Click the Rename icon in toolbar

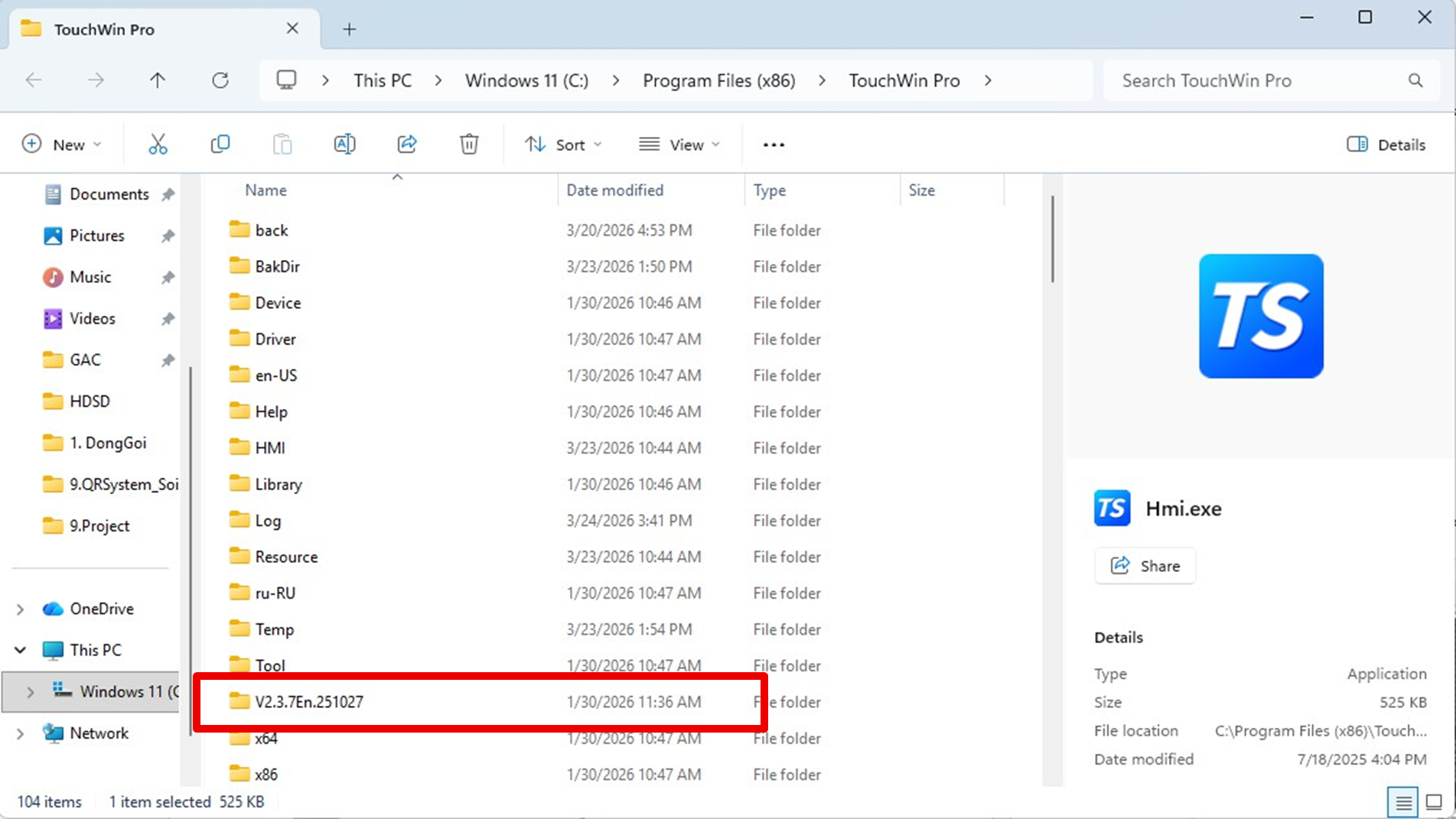344,145
